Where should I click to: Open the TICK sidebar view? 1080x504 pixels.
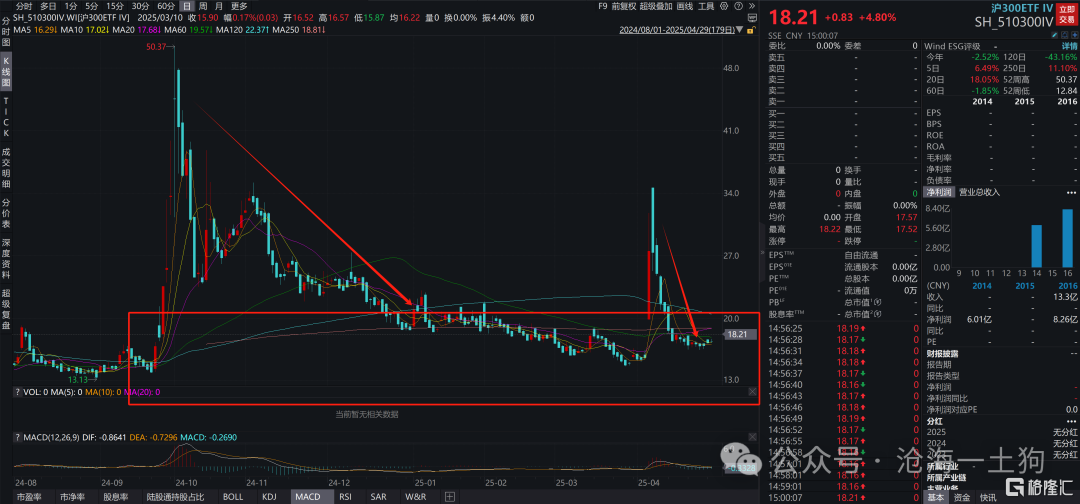point(6,117)
